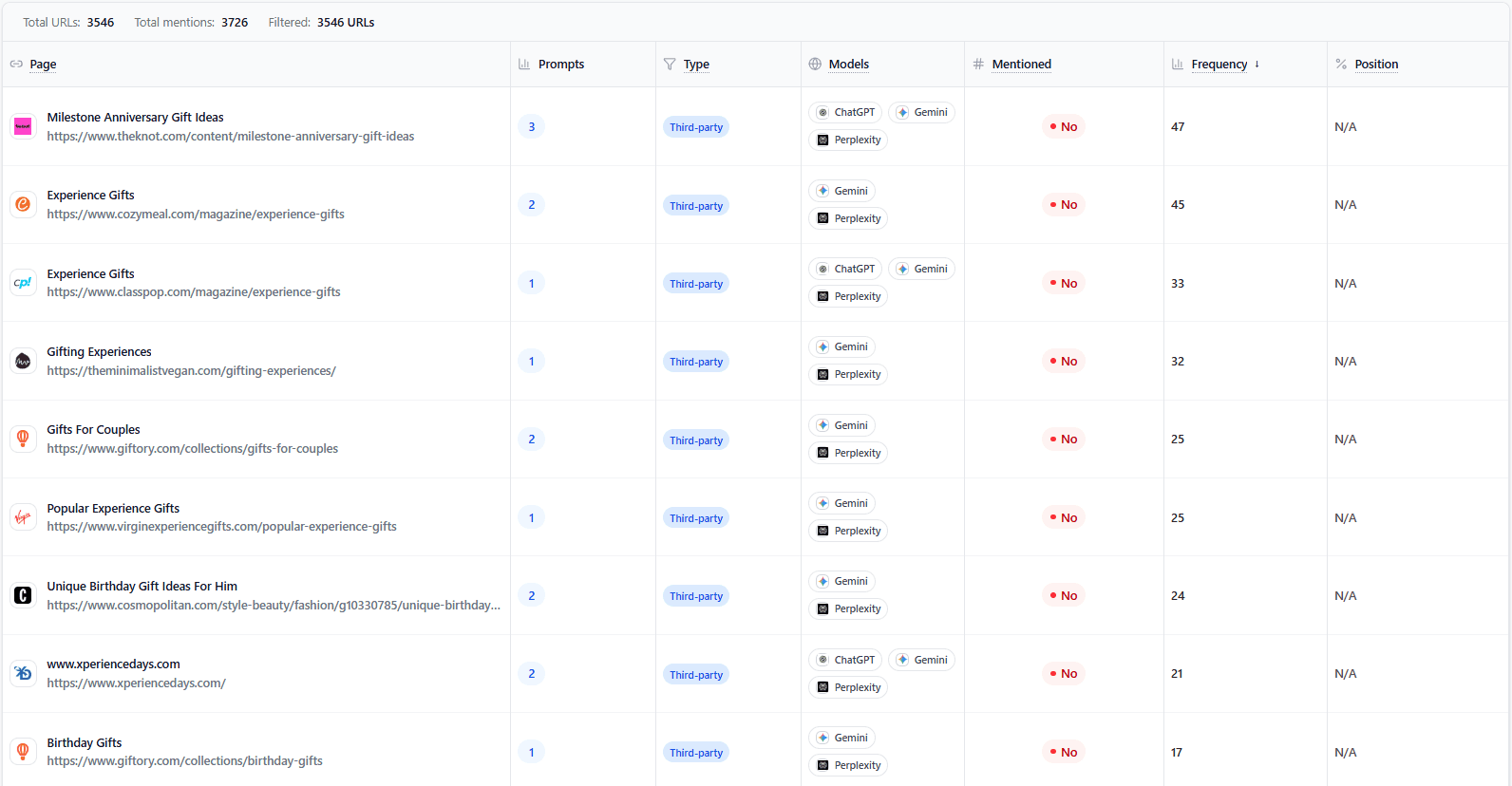Click the filter funnel icon beside Type
Viewport: 1512px width, 786px height.
(670, 64)
